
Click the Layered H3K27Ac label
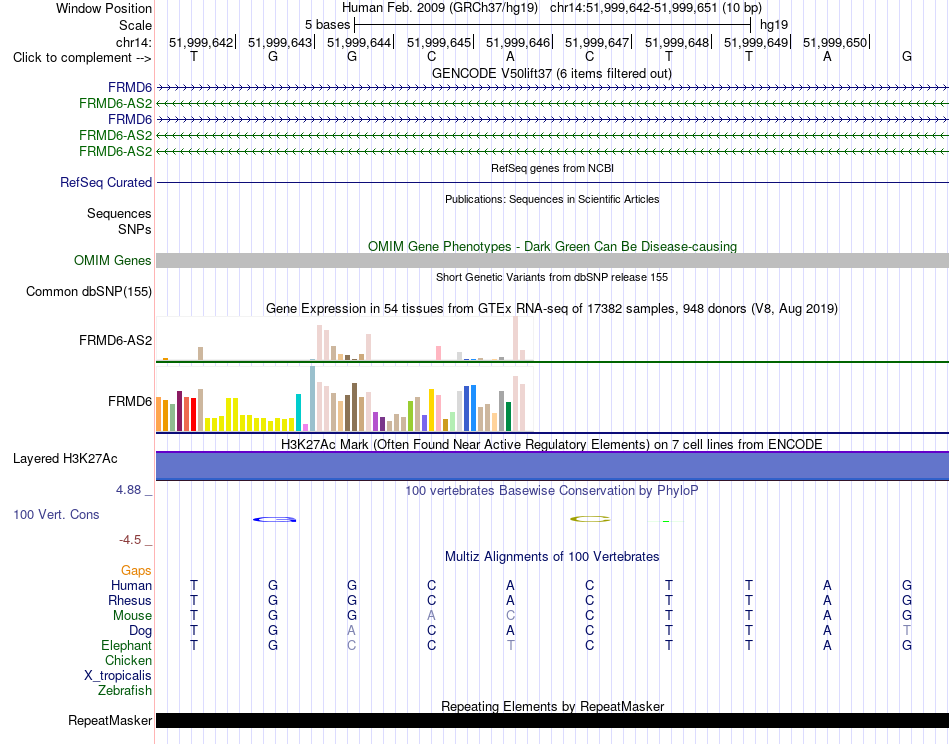[x=65, y=459]
